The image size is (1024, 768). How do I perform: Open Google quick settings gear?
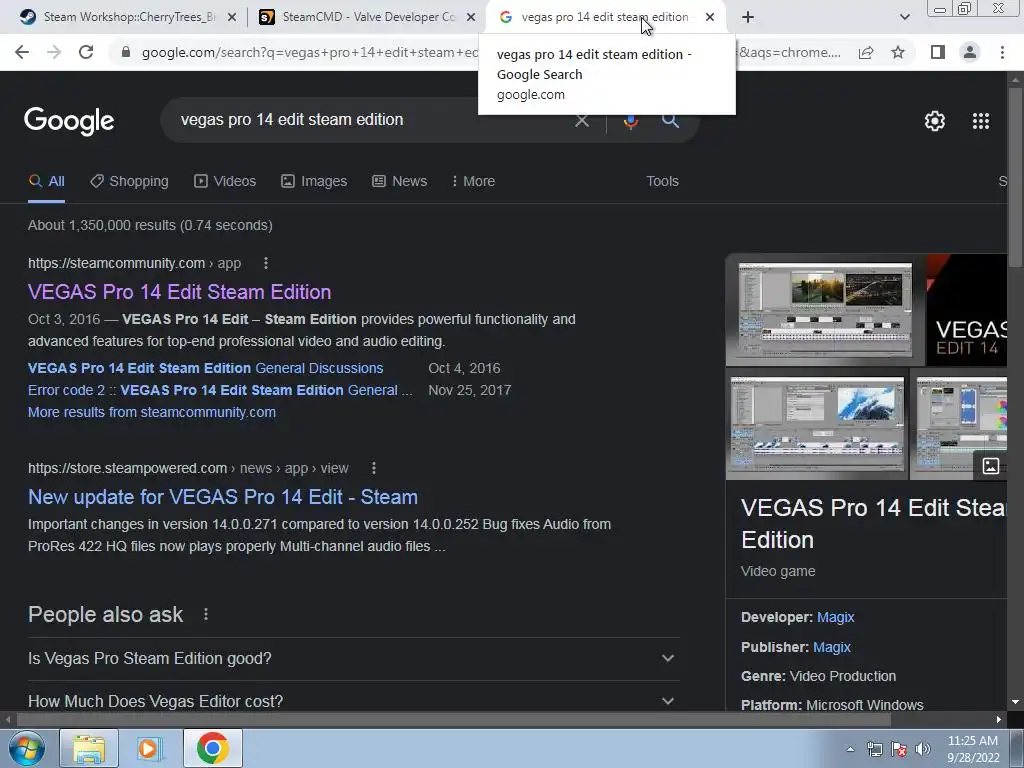pyautogui.click(x=935, y=121)
